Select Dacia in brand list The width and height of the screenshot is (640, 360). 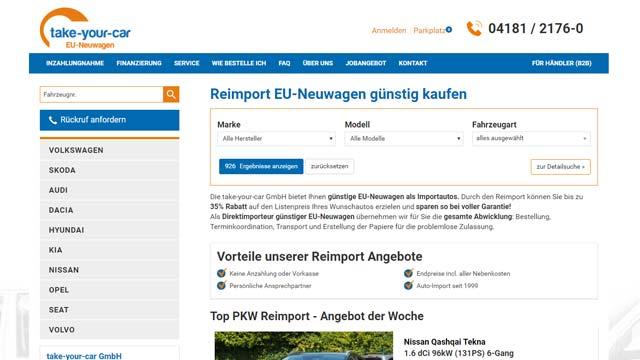109,210
